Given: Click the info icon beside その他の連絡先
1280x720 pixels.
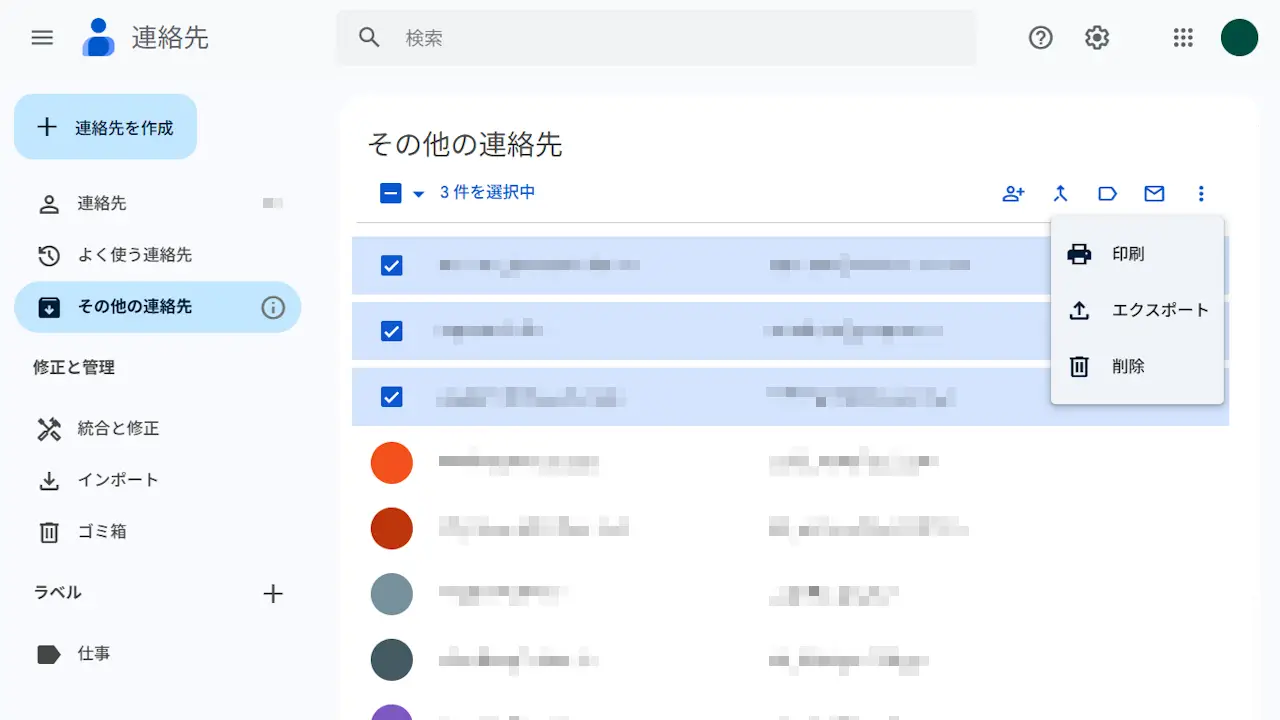Looking at the screenshot, I should pyautogui.click(x=273, y=307).
